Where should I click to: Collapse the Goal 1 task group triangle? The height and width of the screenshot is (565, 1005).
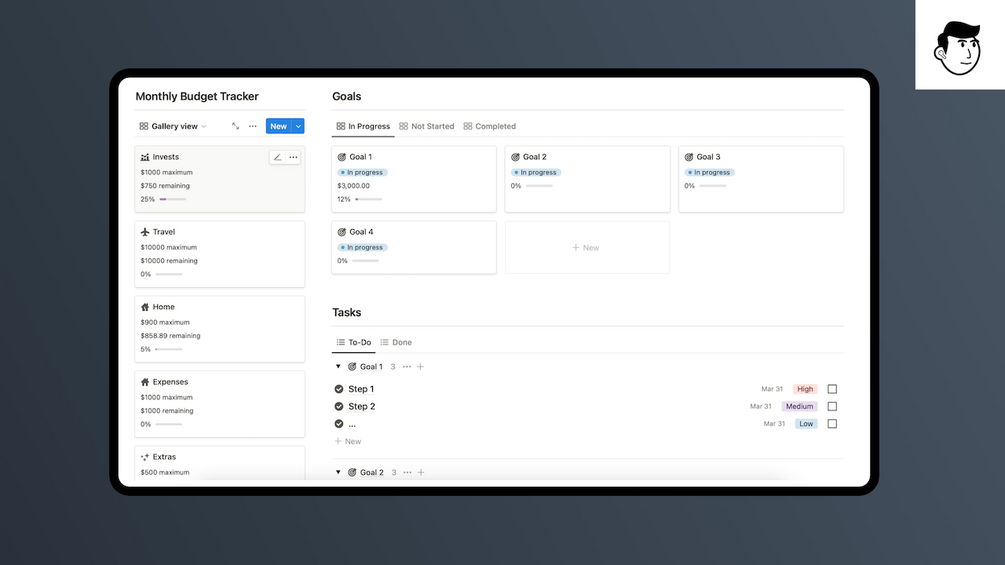[x=338, y=366]
